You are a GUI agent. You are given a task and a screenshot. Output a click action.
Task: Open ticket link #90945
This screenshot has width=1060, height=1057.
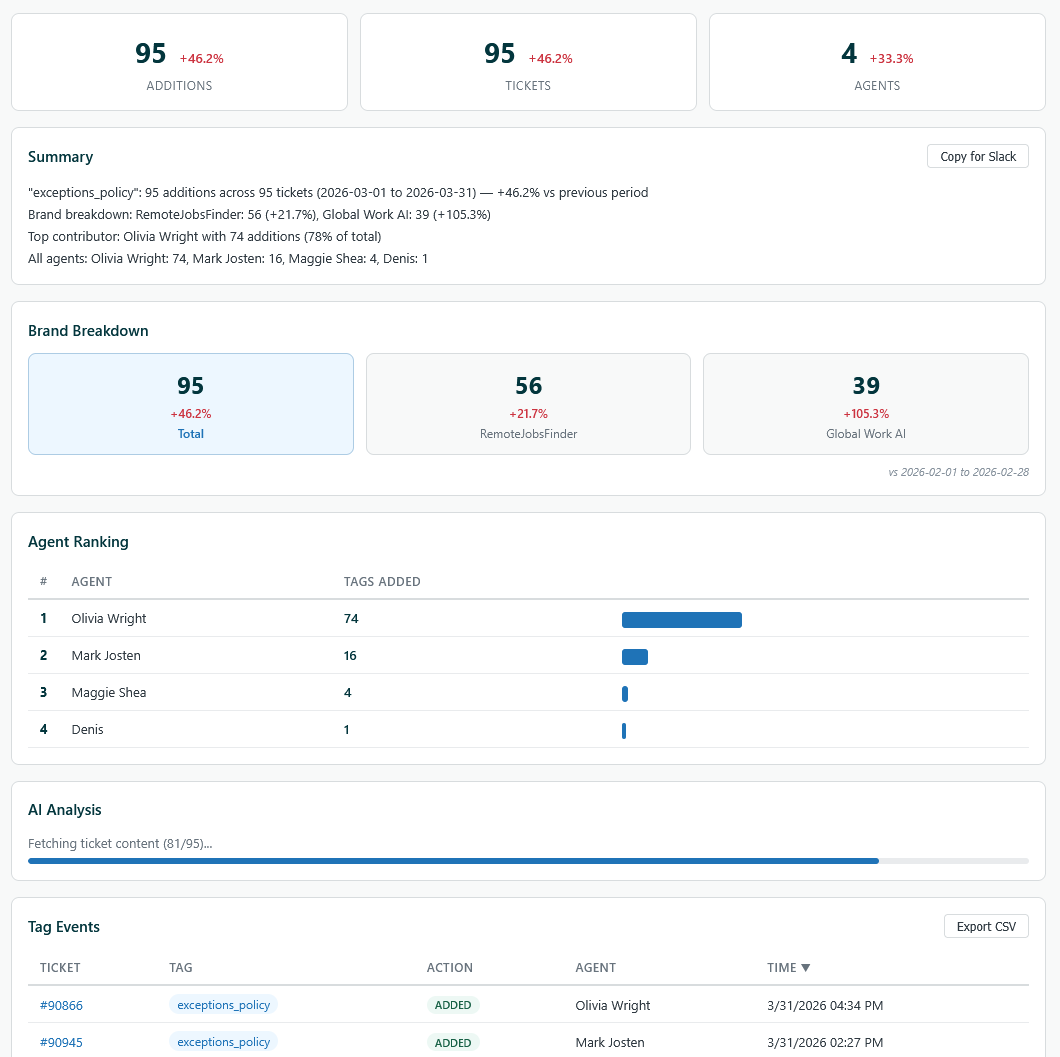[61, 1042]
